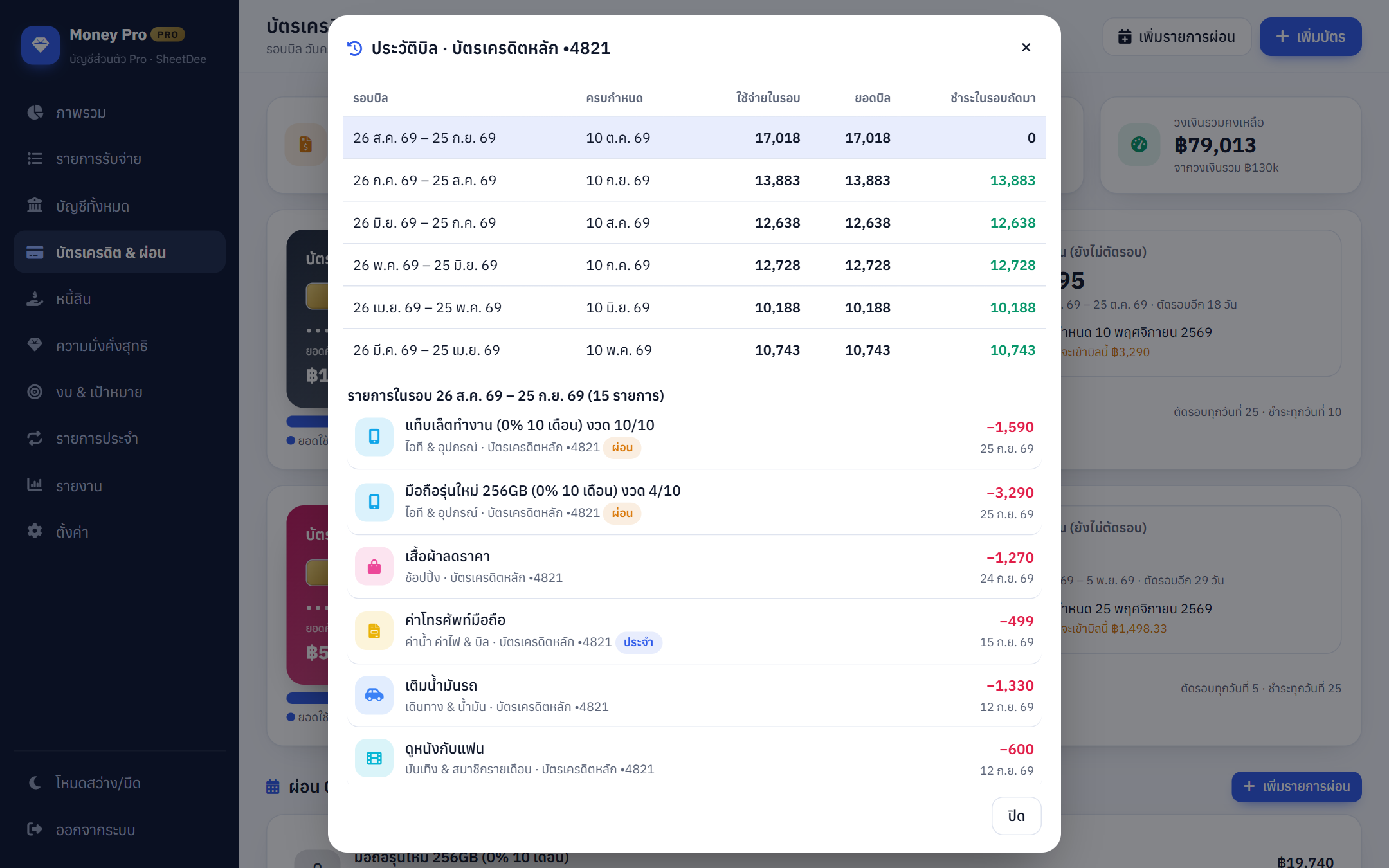Click the green 13,883 paid amount
Image resolution: width=1389 pixels, height=868 pixels.
click(1013, 180)
